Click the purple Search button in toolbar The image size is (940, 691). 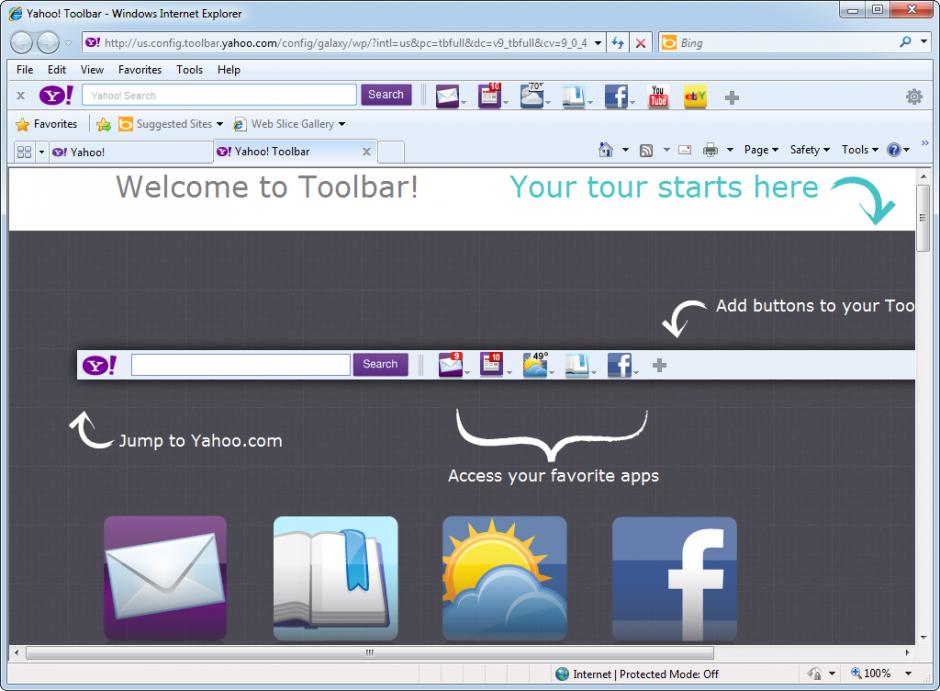tap(386, 95)
